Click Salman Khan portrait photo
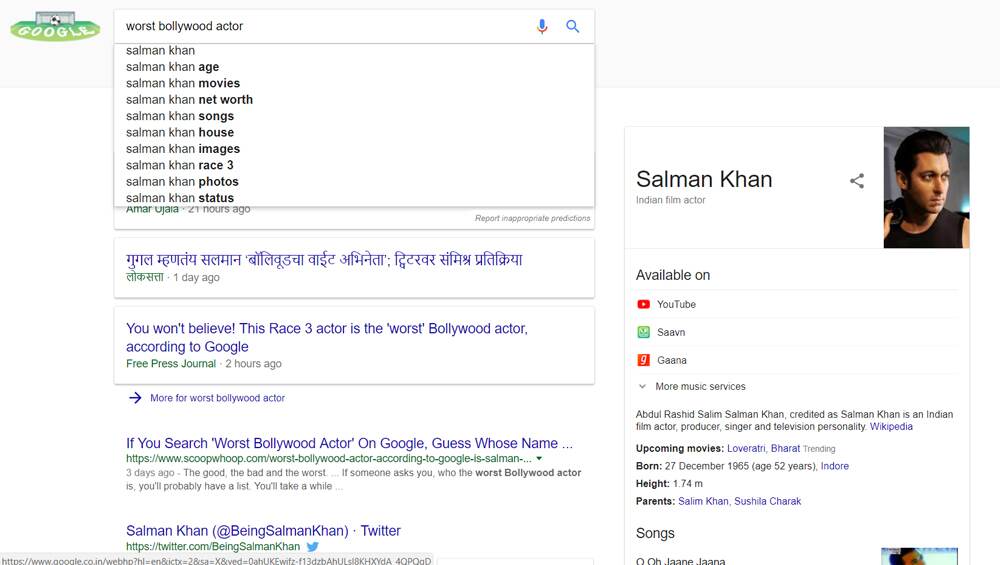 [x=926, y=187]
